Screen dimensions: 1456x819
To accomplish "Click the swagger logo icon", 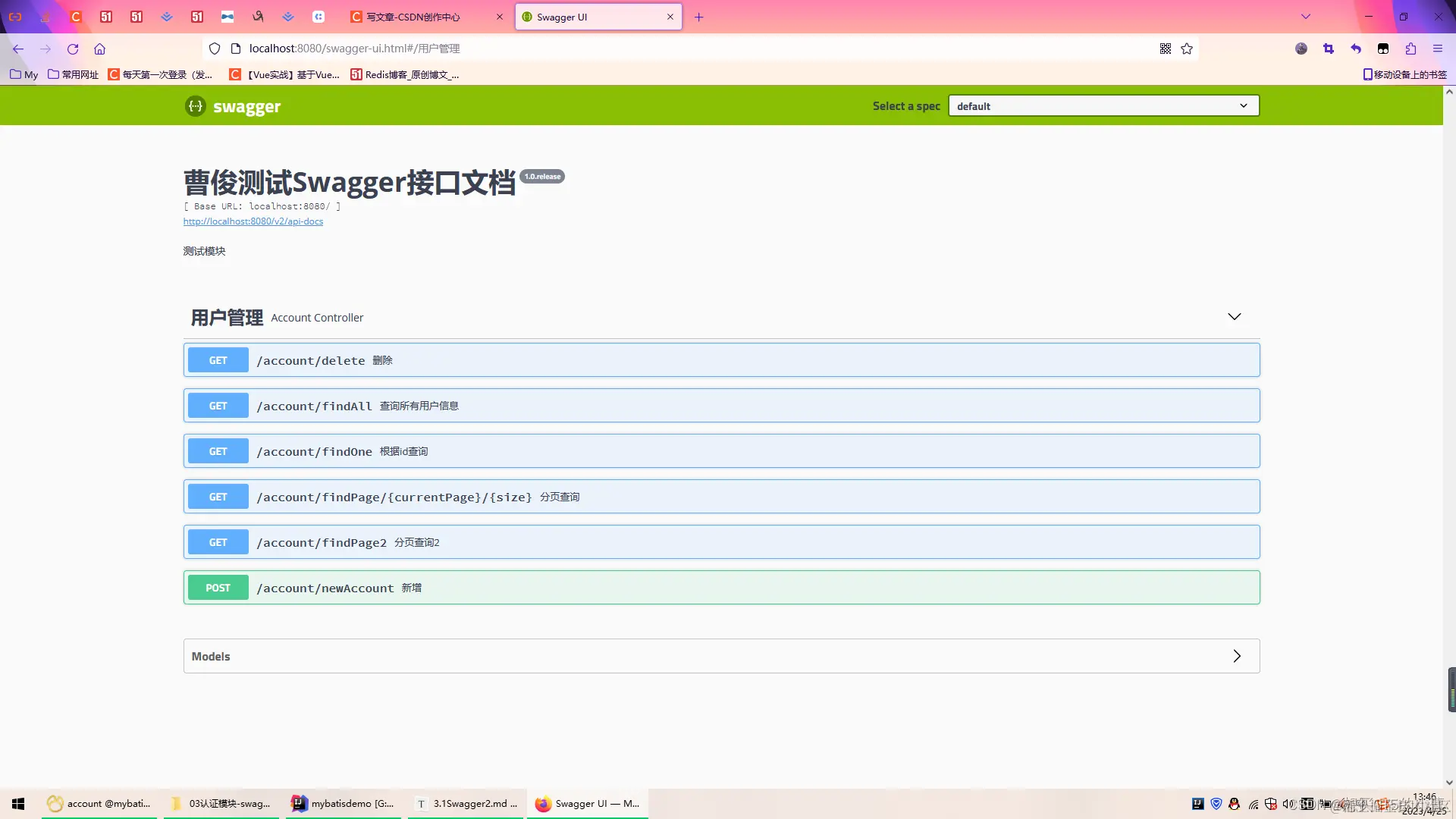I will pos(196,106).
